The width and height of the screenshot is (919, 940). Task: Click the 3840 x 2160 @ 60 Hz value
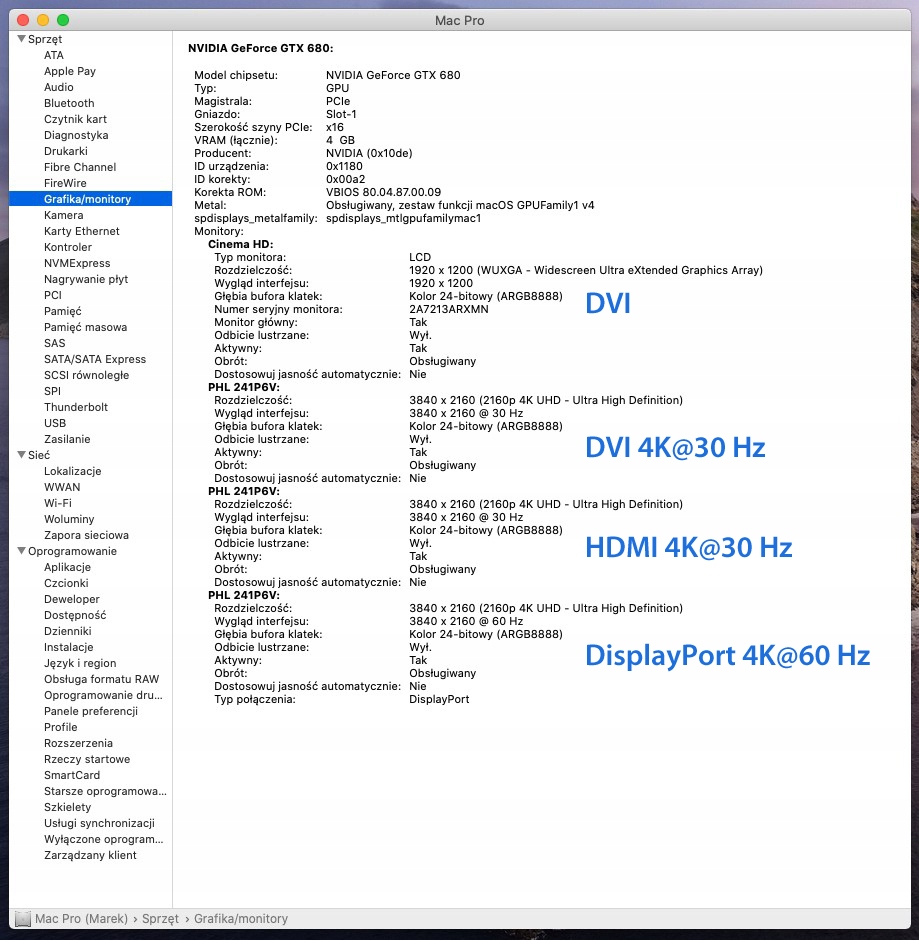click(466, 621)
